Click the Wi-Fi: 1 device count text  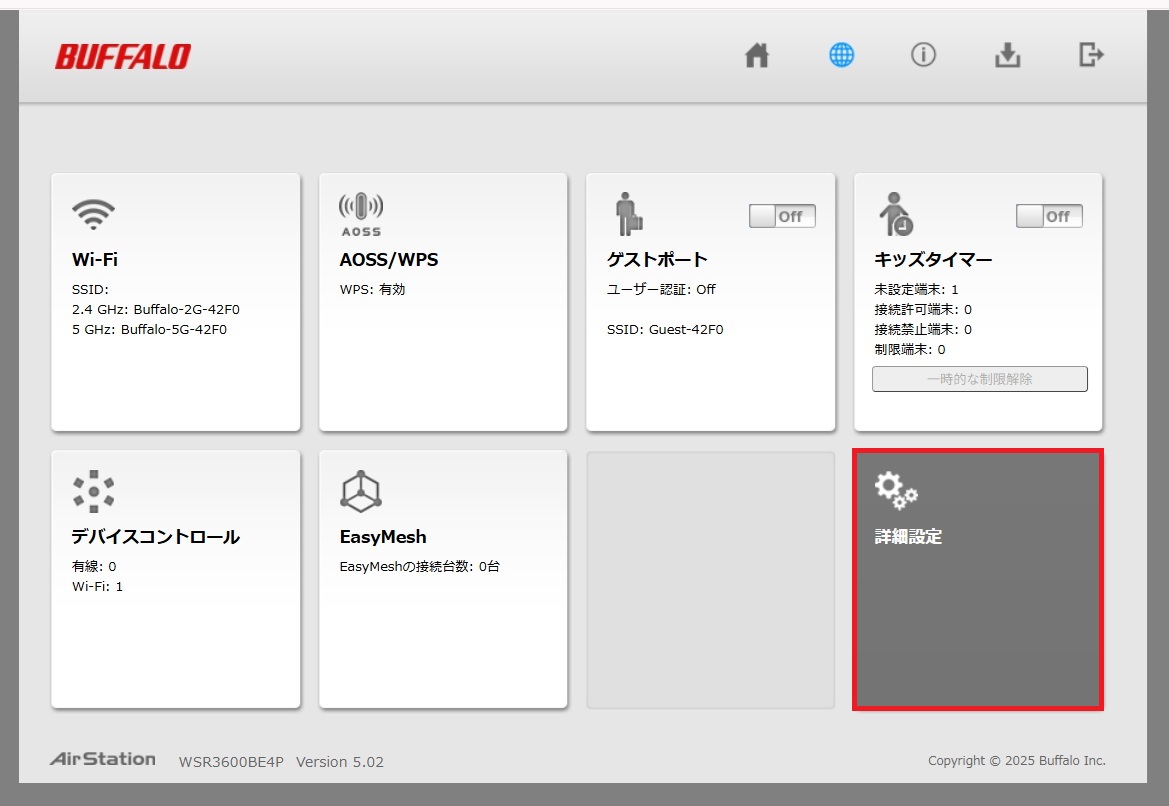click(x=97, y=587)
